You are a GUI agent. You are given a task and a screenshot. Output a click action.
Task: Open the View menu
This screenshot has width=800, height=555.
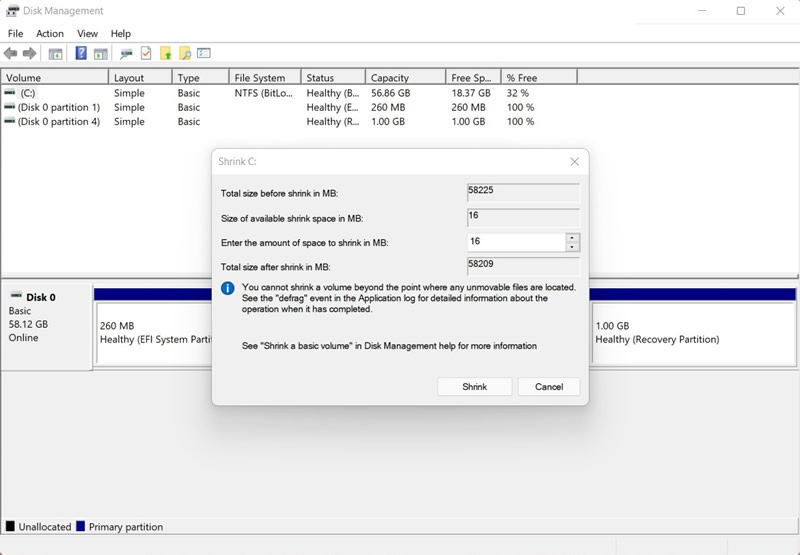[87, 34]
